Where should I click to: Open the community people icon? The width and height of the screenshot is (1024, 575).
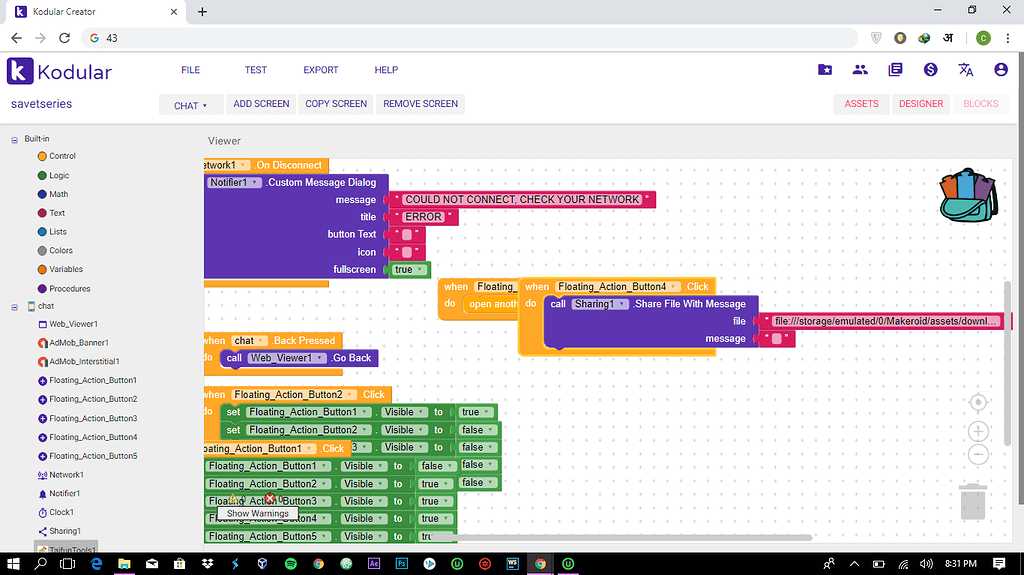point(860,69)
